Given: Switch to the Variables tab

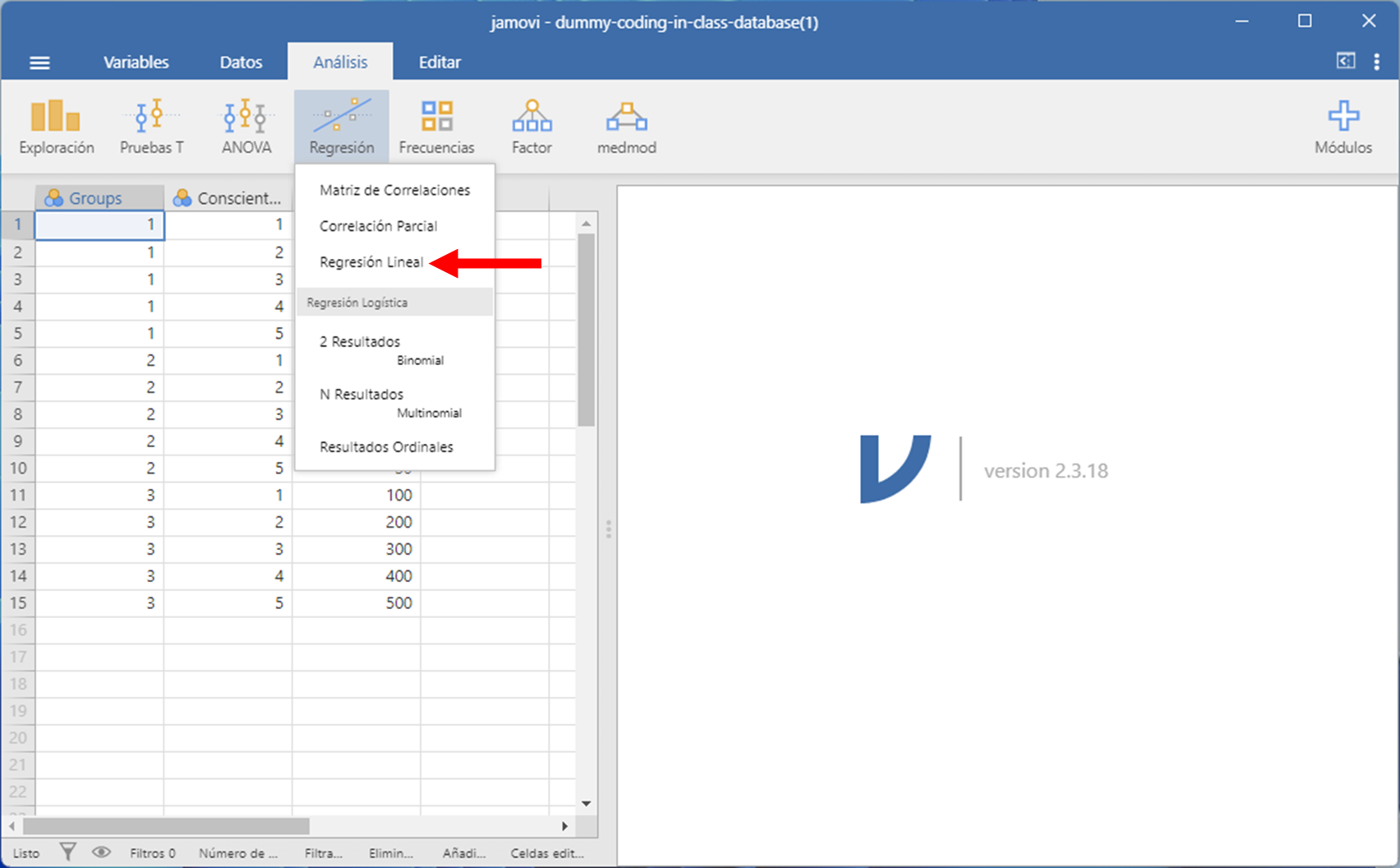Looking at the screenshot, I should 136,62.
